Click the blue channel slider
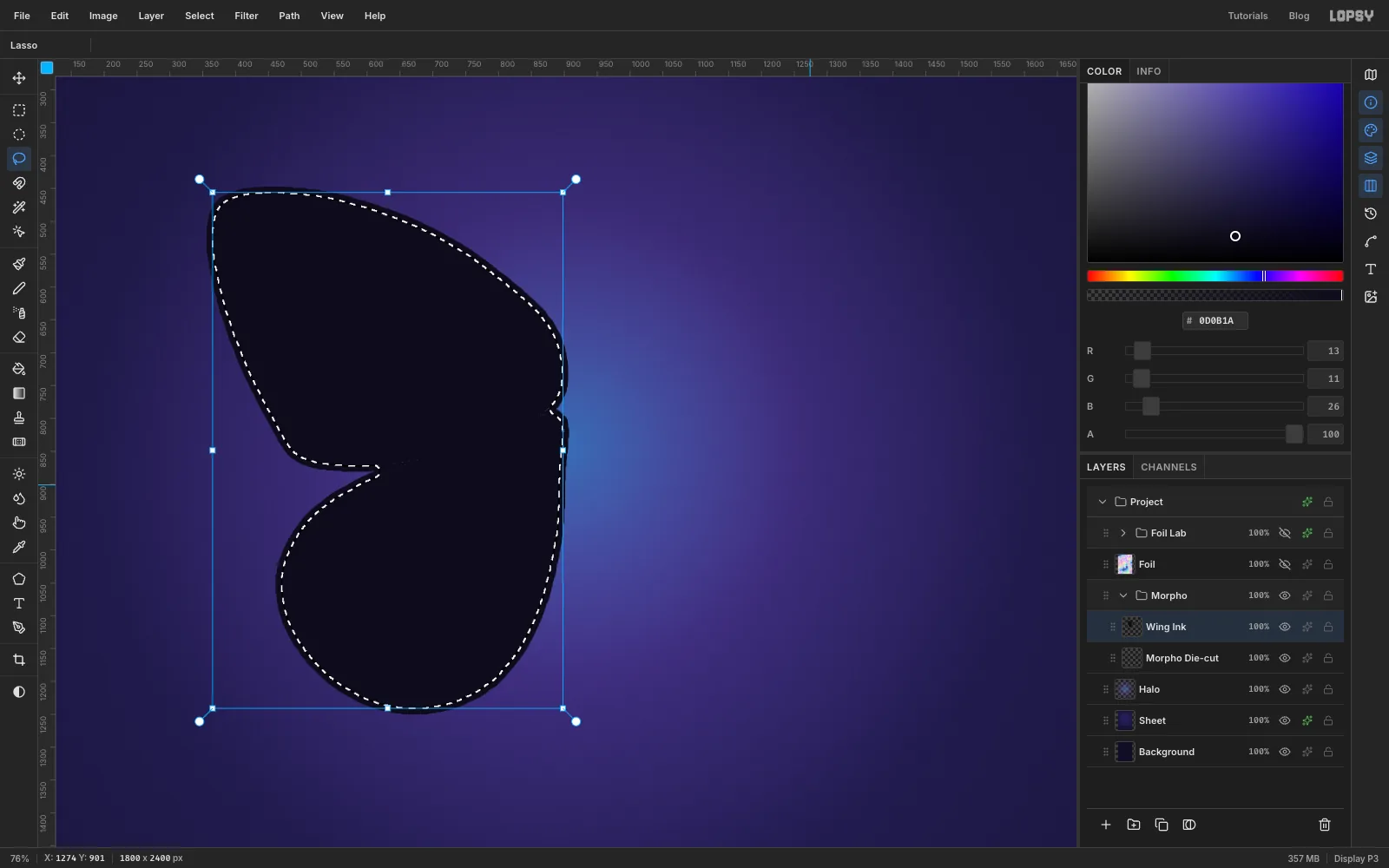The width and height of the screenshot is (1389, 868). tap(1214, 406)
